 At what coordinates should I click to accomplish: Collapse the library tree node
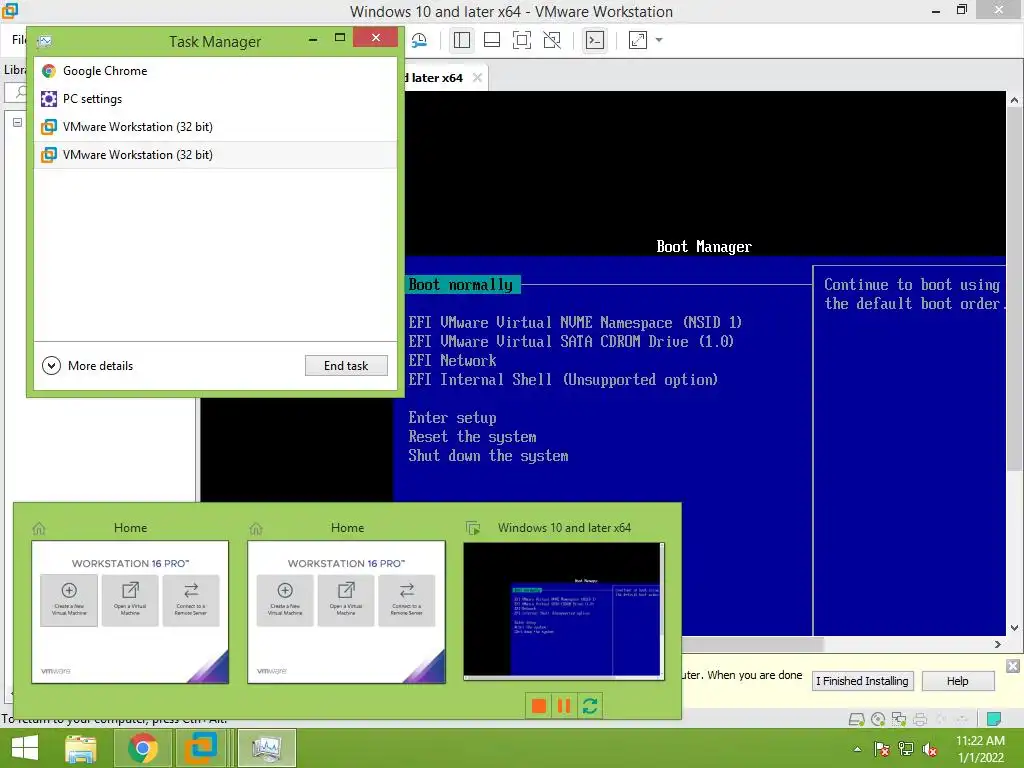point(18,122)
